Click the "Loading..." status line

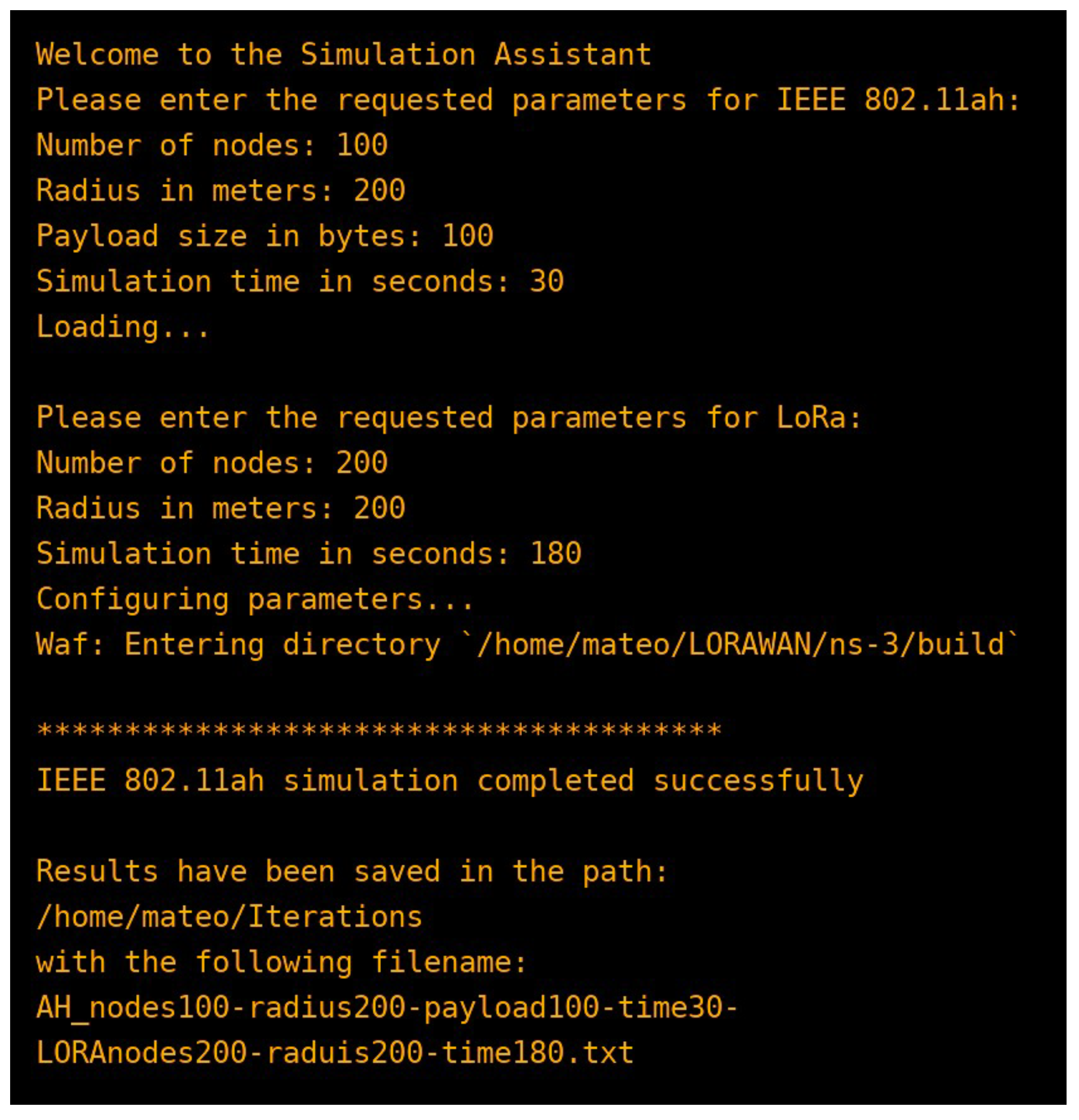click(x=123, y=327)
